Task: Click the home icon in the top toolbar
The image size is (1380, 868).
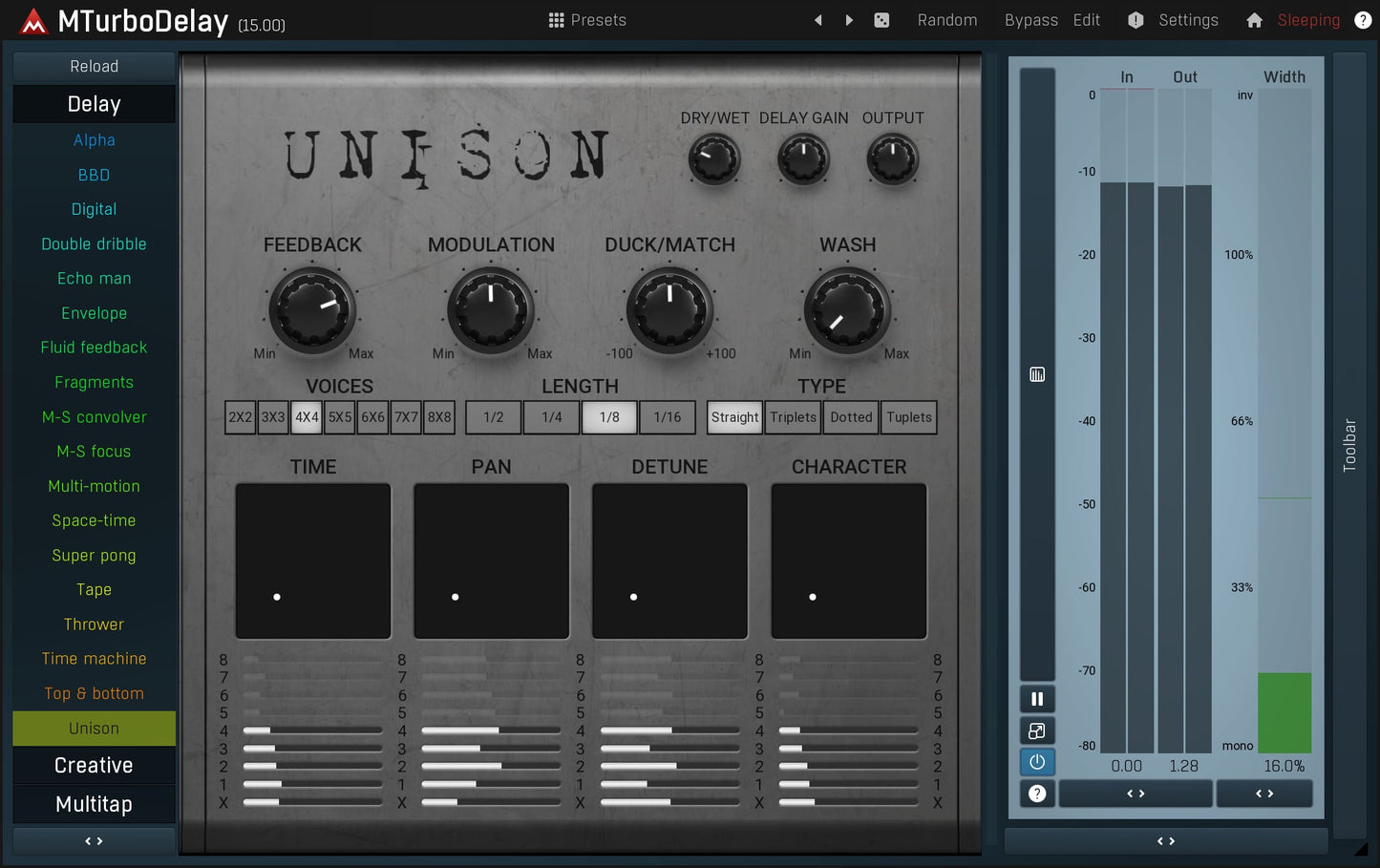Action: tap(1254, 19)
